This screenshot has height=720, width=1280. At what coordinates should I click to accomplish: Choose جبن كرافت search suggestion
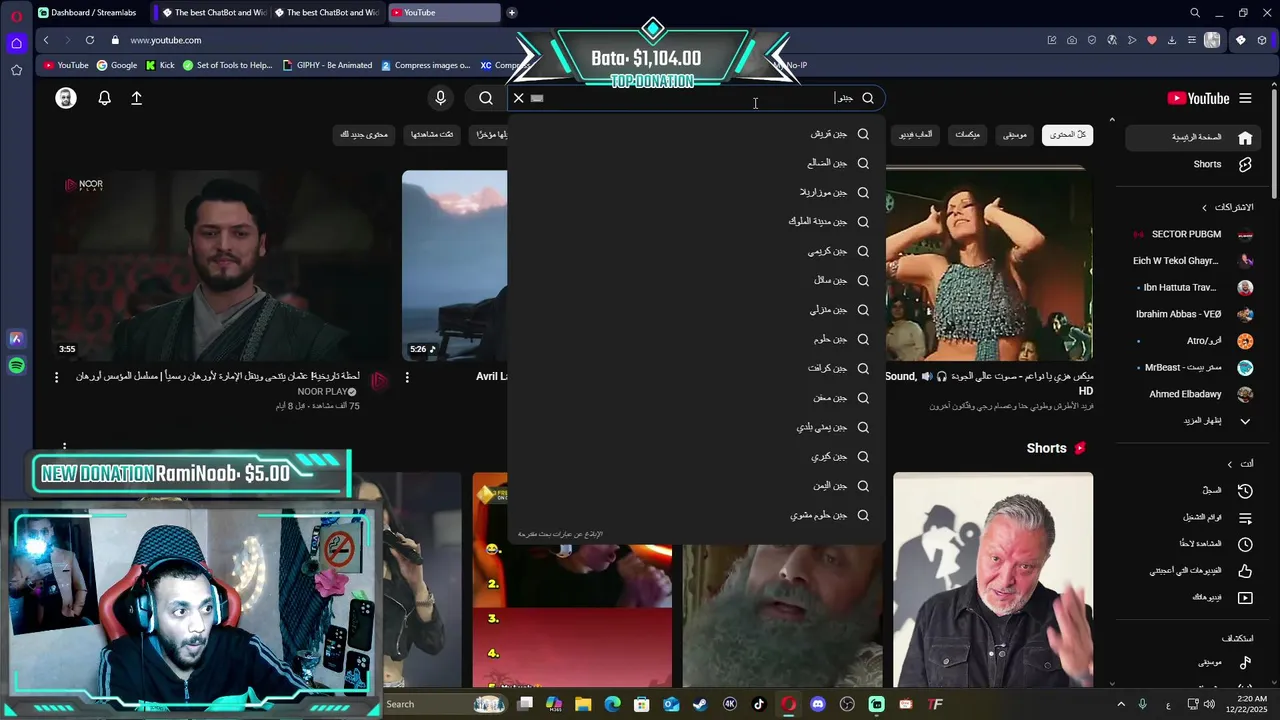point(697,368)
